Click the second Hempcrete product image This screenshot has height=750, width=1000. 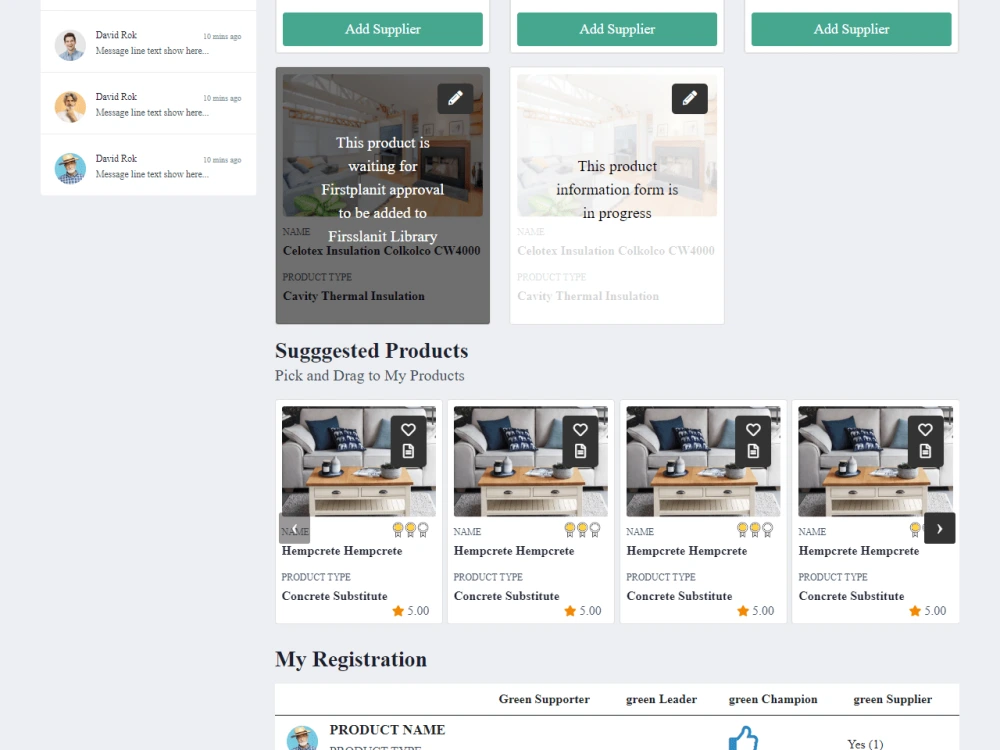531,461
